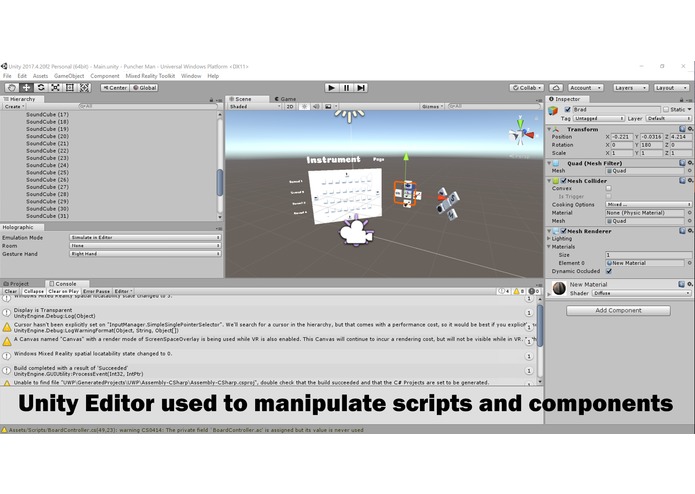
Task: Open the Cloud services button
Action: pyautogui.click(x=556, y=88)
